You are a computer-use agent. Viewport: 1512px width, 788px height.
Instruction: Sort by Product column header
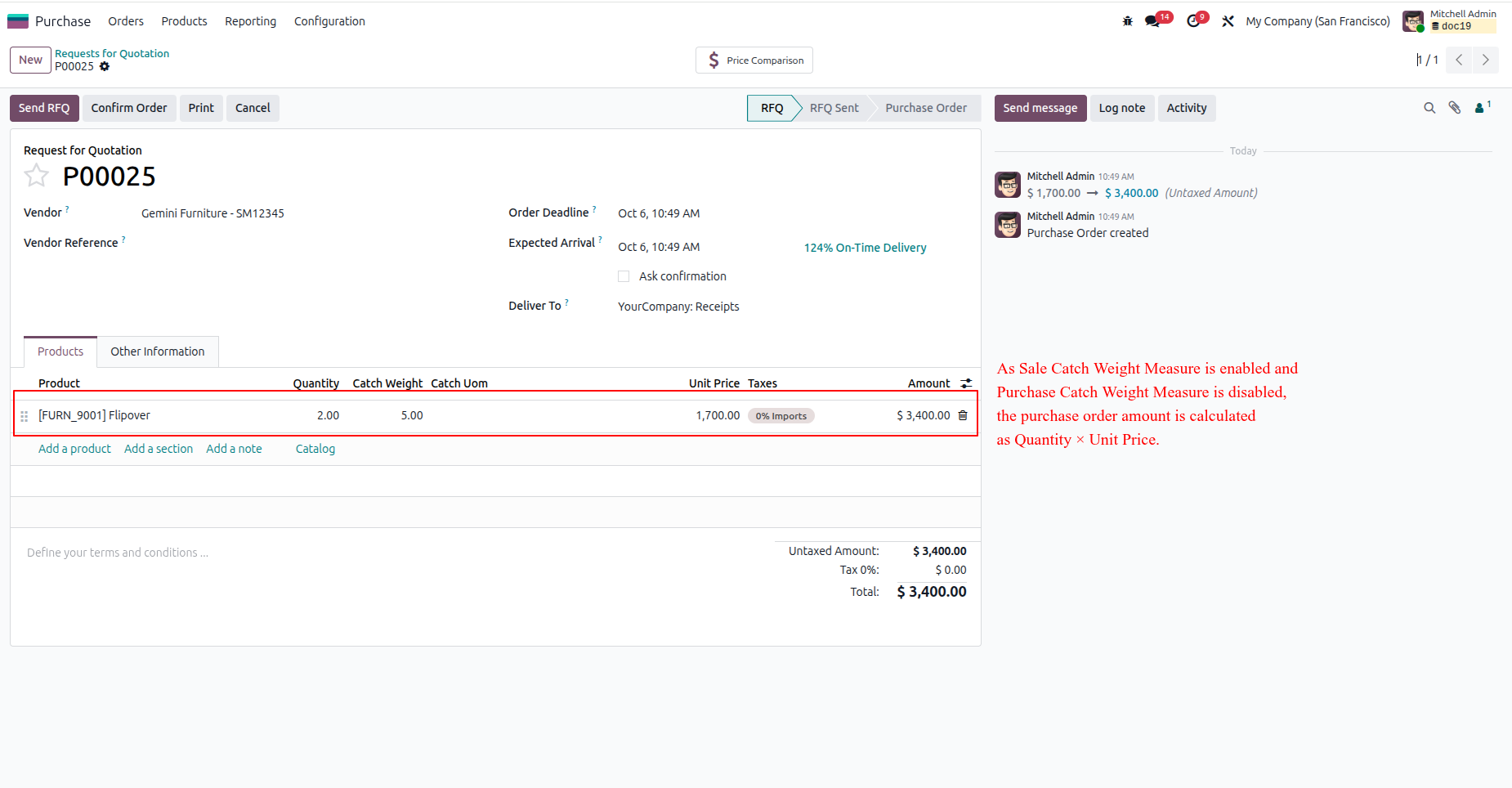(x=59, y=383)
